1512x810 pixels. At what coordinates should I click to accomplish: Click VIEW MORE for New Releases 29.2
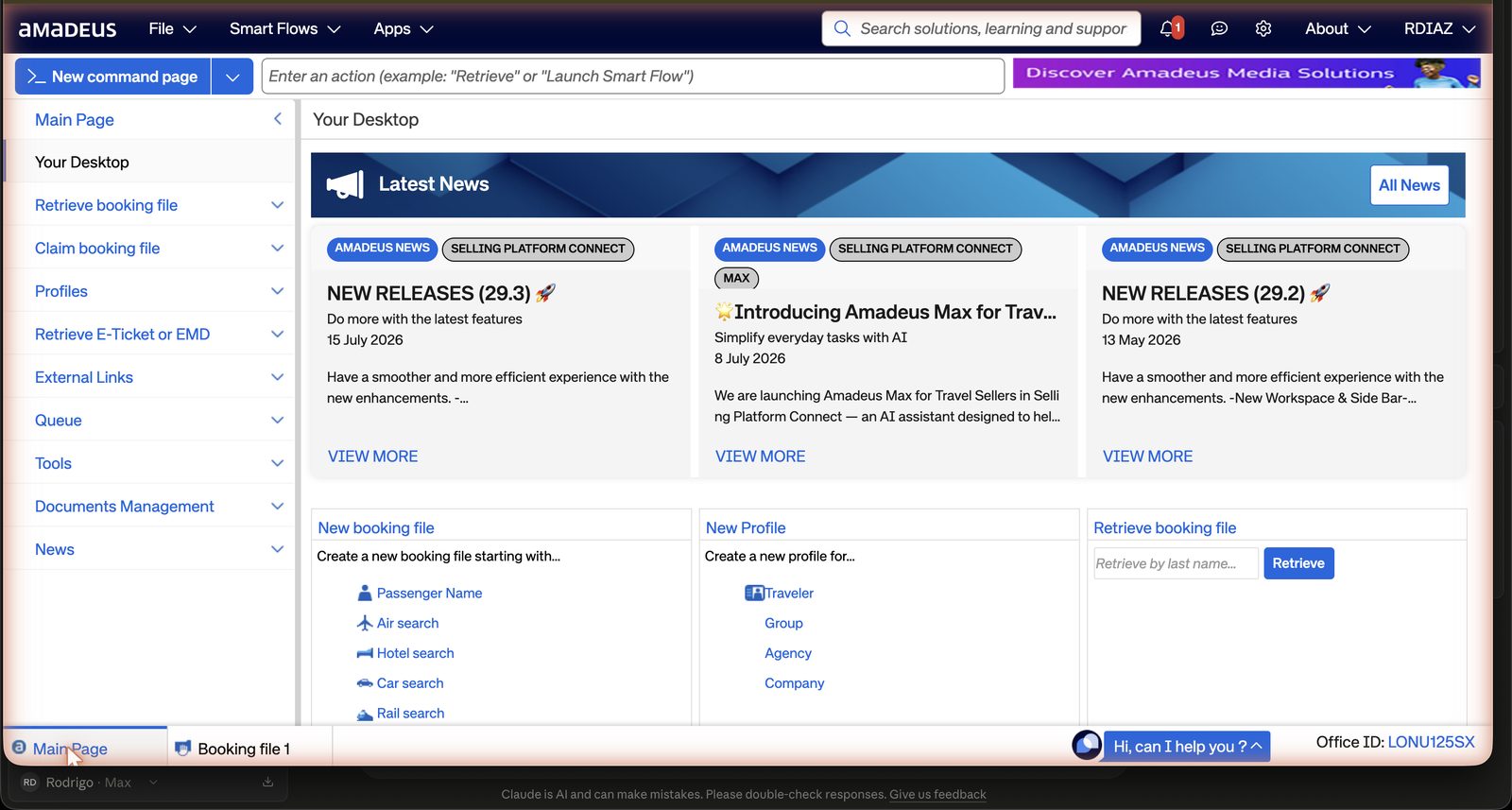[x=1147, y=457]
